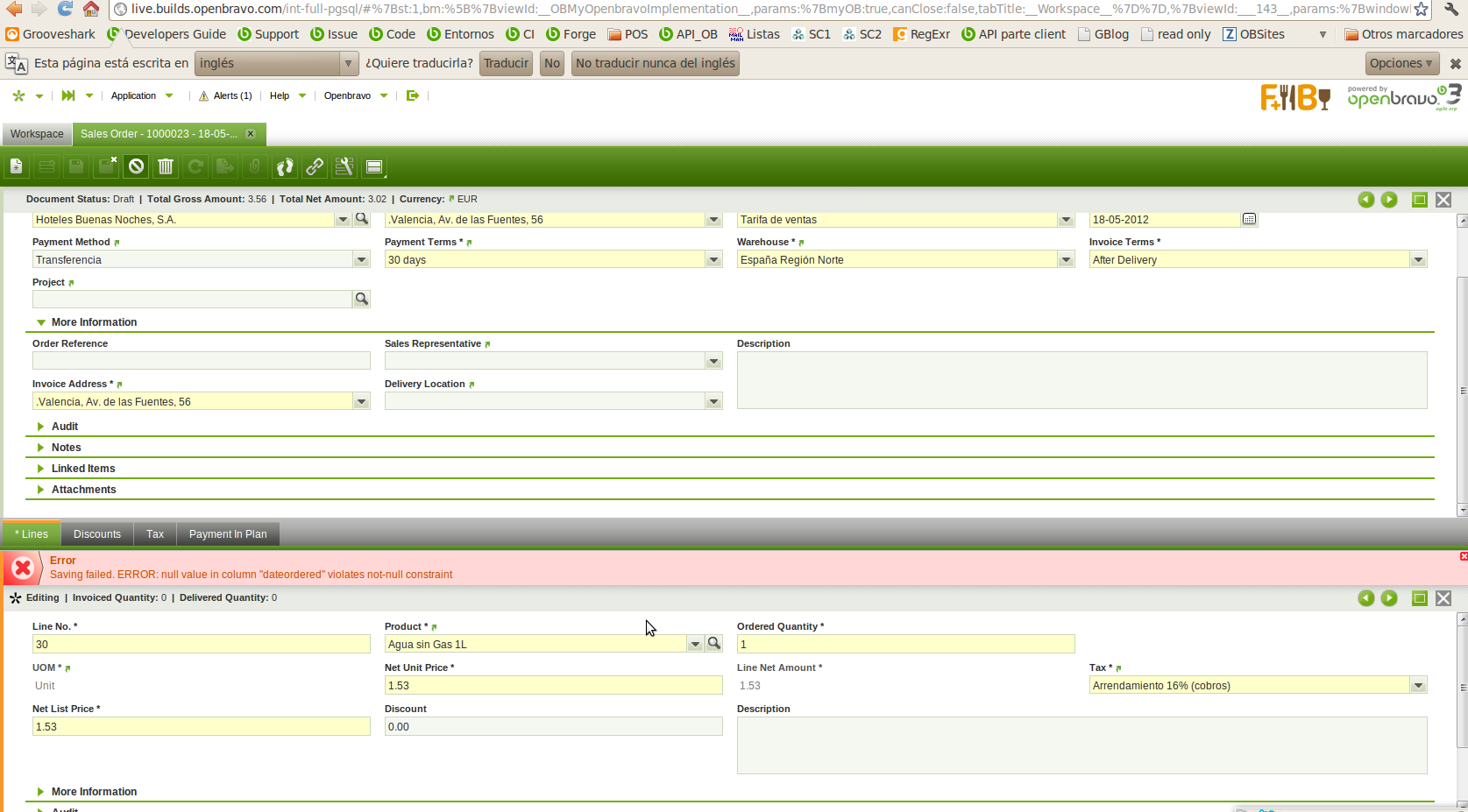Click the new document toolbar icon
This screenshot has height=812, width=1468.
(17, 166)
